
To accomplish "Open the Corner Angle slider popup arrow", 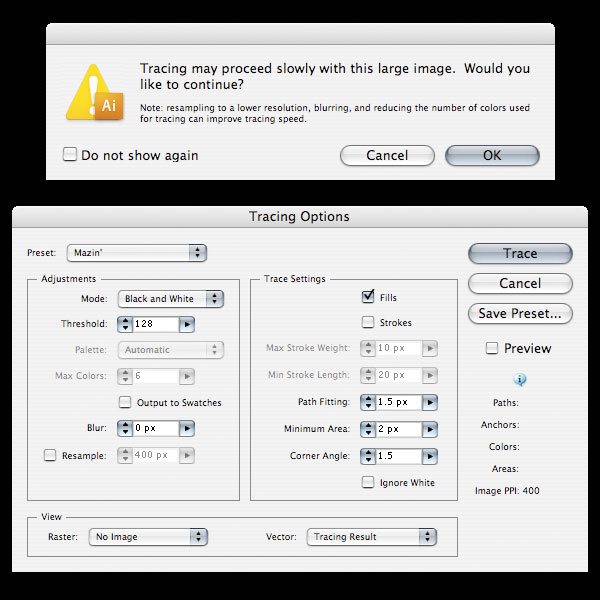I will click(x=430, y=457).
